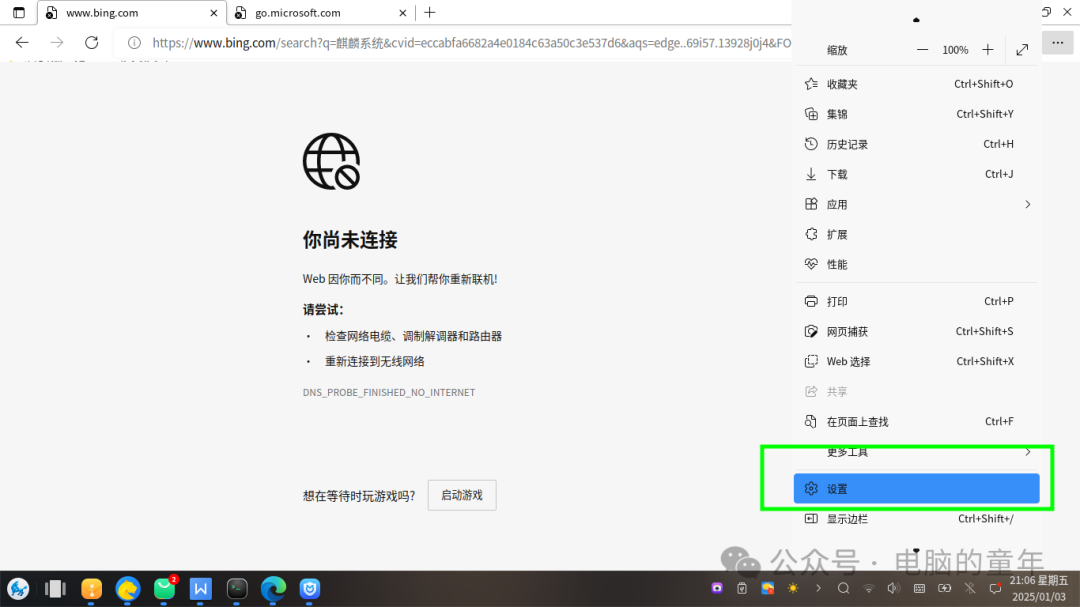Toggle the Bluetooth icon in system tray
1080x607 pixels.
pos(969,588)
